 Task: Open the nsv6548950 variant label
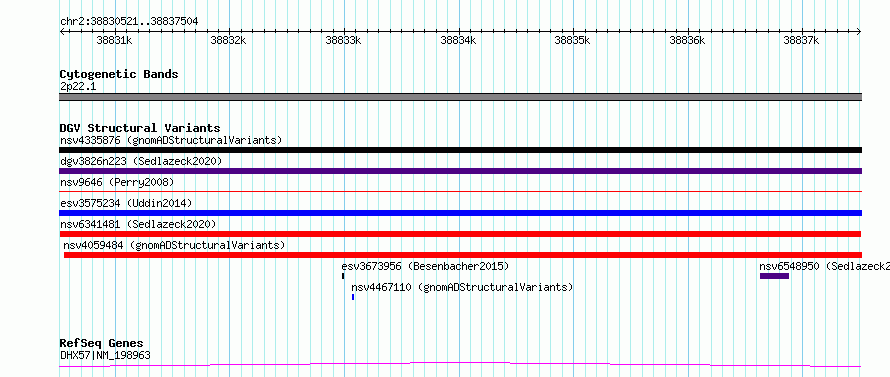(x=824, y=266)
